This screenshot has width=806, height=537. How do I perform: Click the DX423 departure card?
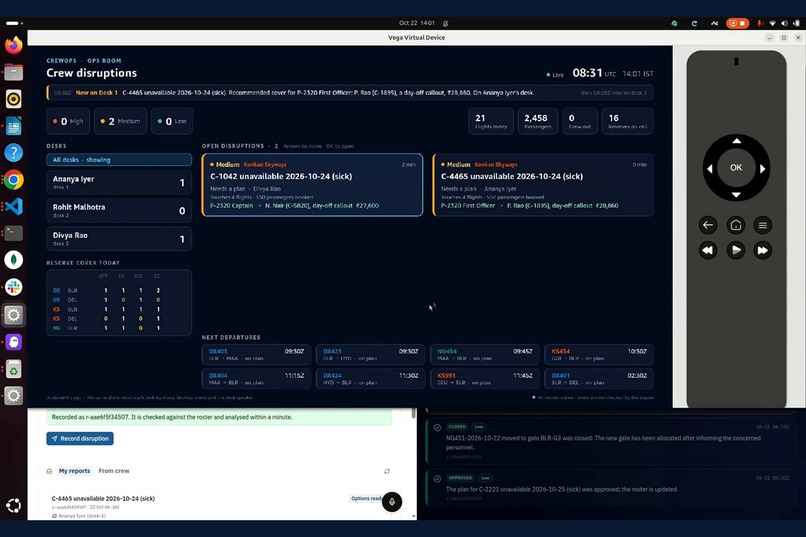coord(370,355)
